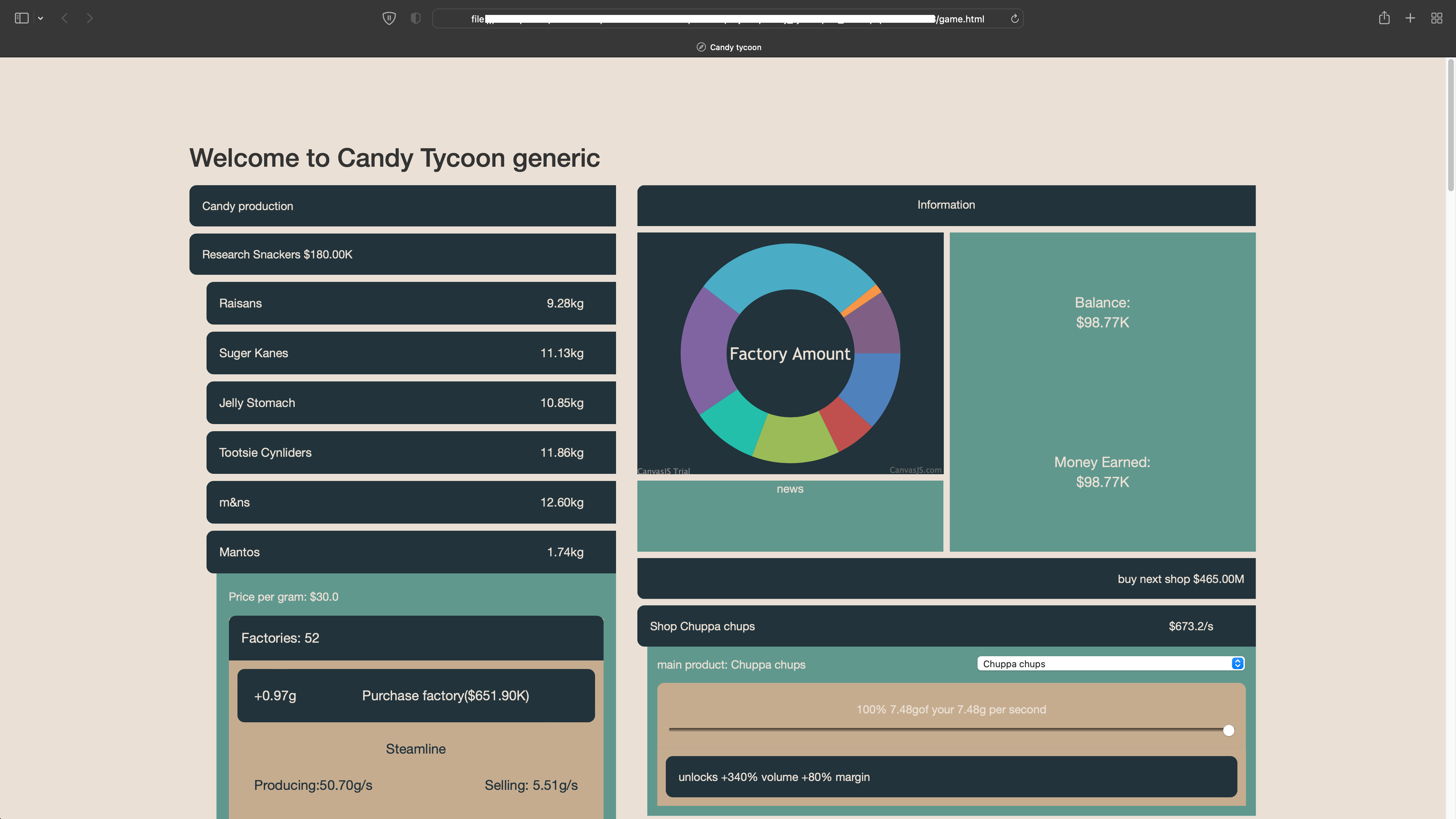Click the main product: Chuppa chups label
Image resolution: width=1456 pixels, height=819 pixels.
(731, 665)
